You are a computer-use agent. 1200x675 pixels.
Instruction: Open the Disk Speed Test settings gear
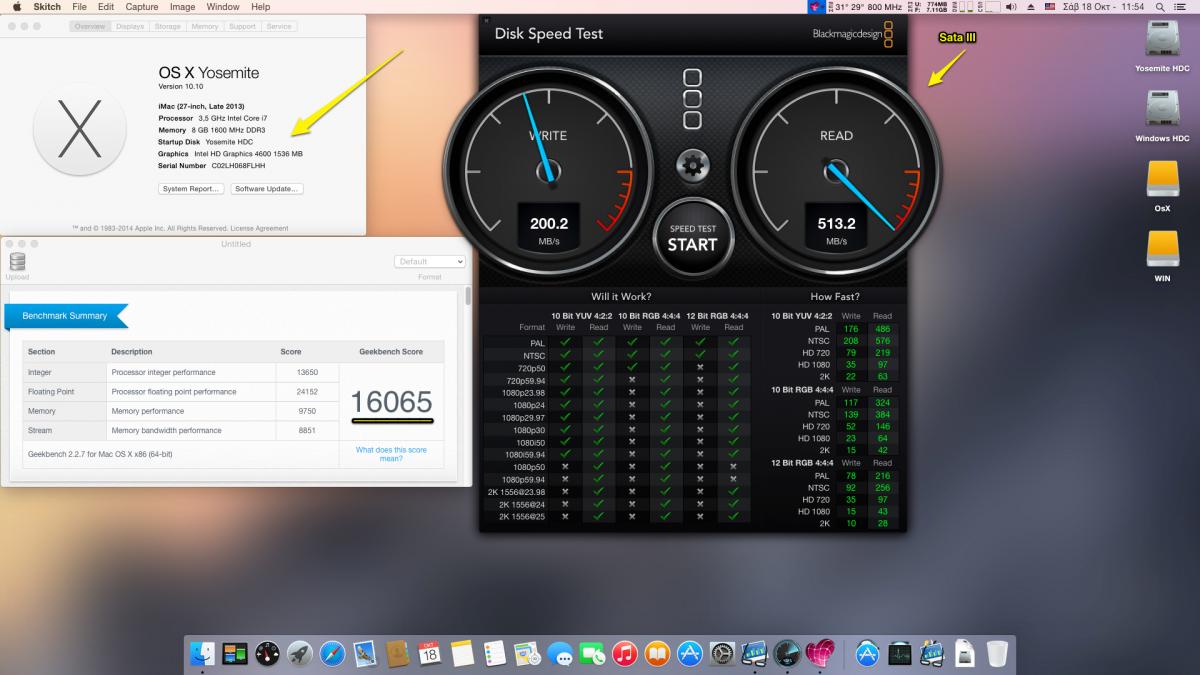(692, 164)
